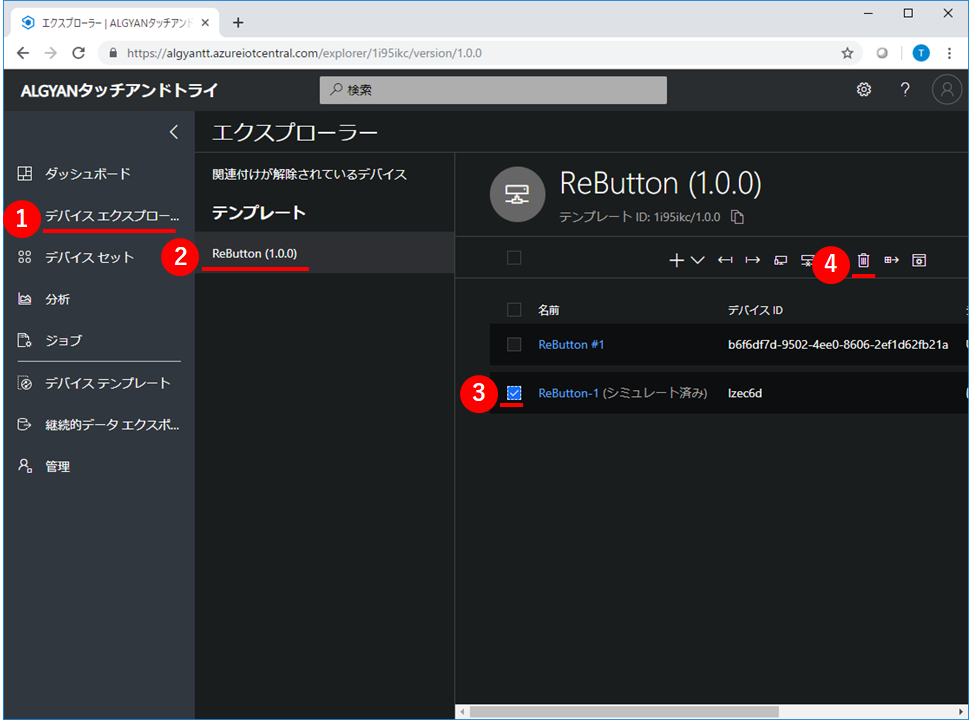This screenshot has height=720, width=969.
Task: Sort by the デバイス ID column header
Action: 755,310
